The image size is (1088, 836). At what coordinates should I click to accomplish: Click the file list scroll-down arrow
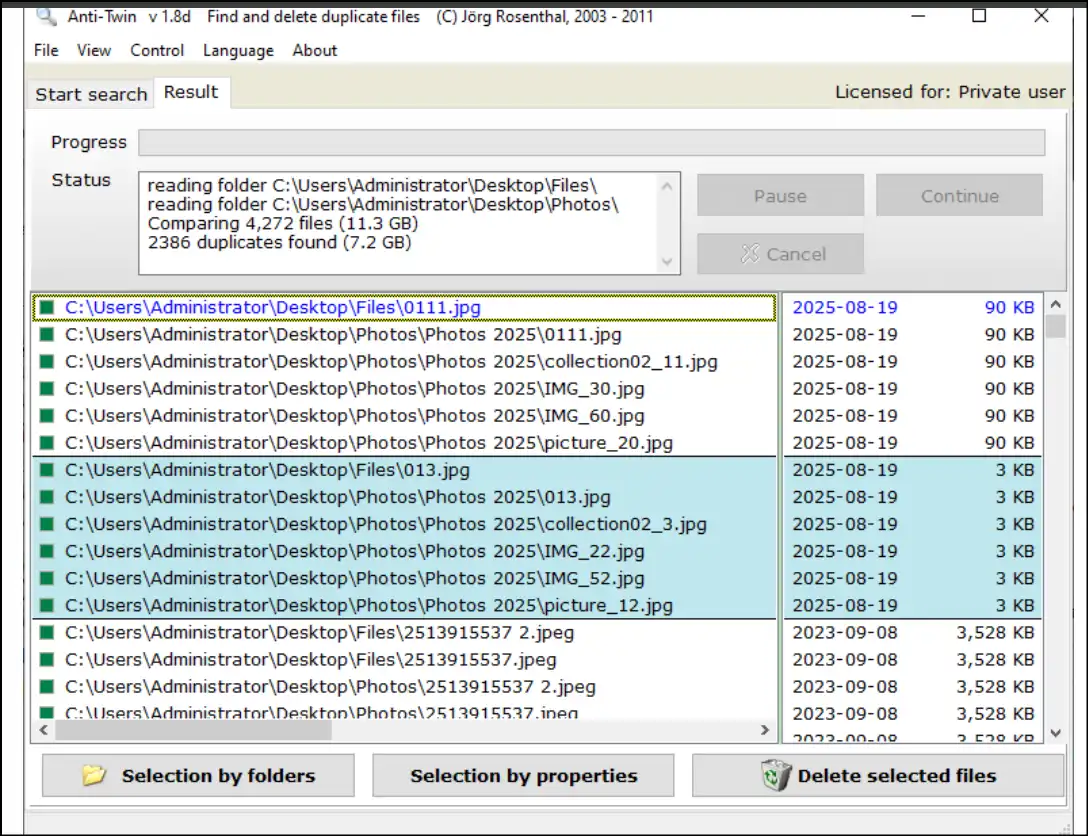[1057, 731]
